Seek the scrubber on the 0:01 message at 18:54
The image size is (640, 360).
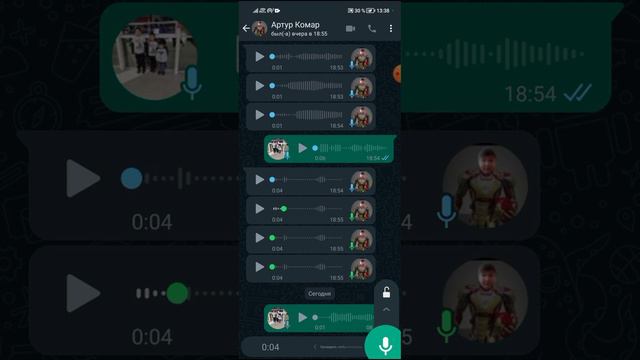272,115
